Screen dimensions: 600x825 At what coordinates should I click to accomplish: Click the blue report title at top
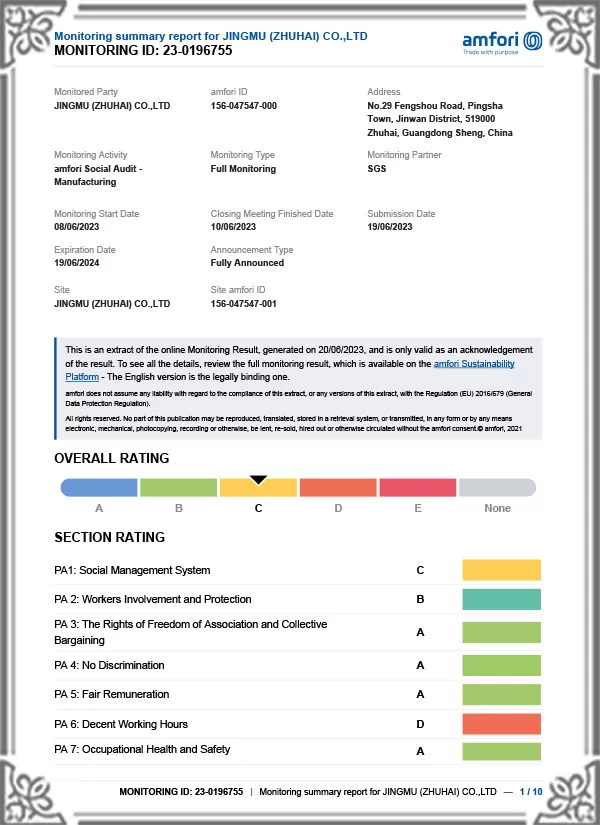tap(210, 36)
